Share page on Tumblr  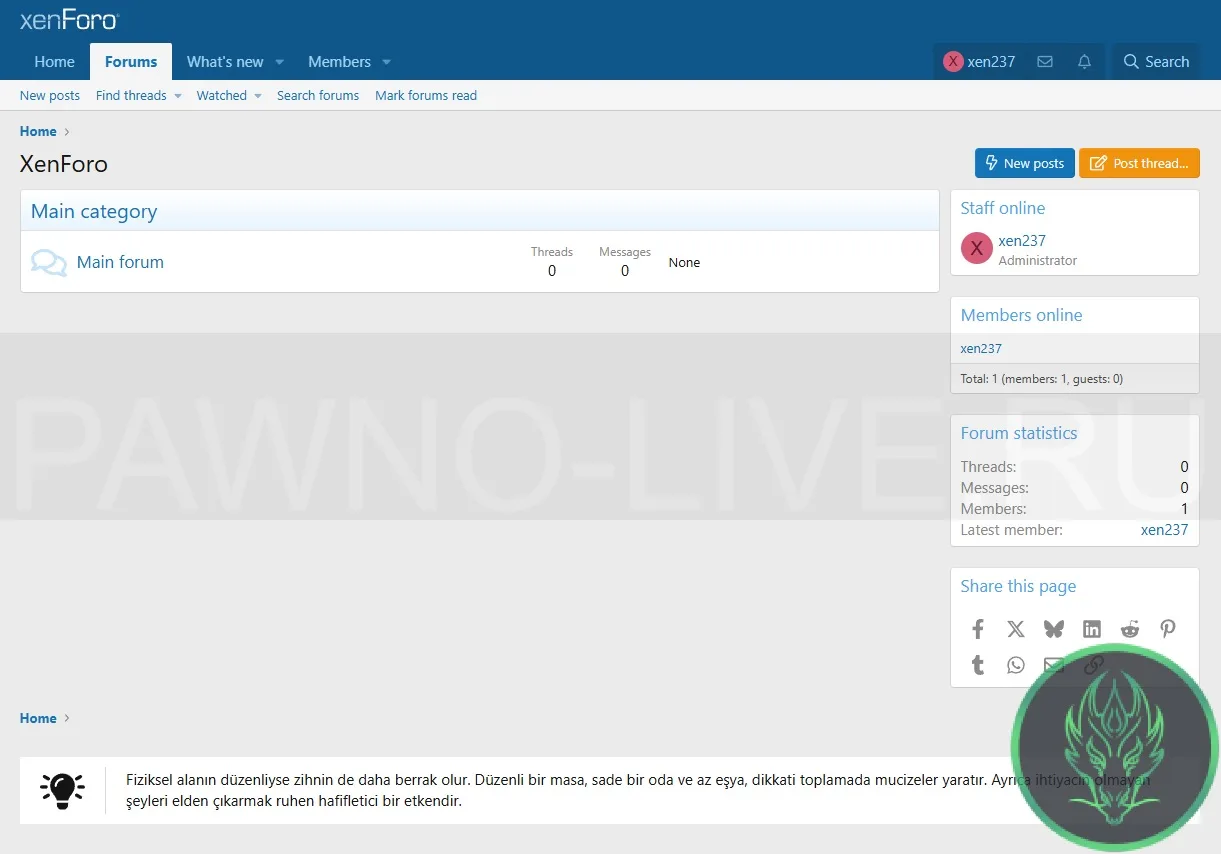(978, 665)
